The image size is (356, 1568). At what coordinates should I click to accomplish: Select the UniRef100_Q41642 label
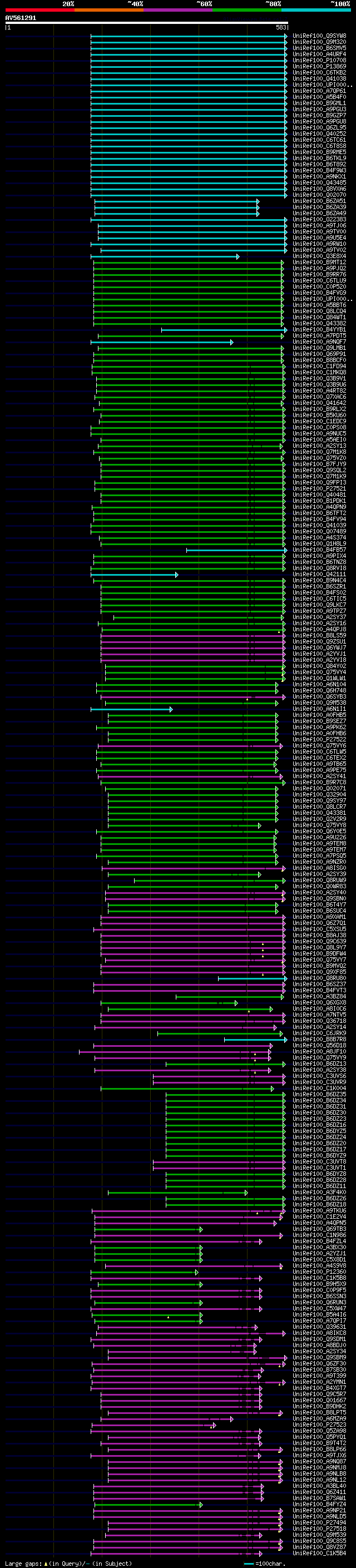pyautogui.click(x=319, y=403)
